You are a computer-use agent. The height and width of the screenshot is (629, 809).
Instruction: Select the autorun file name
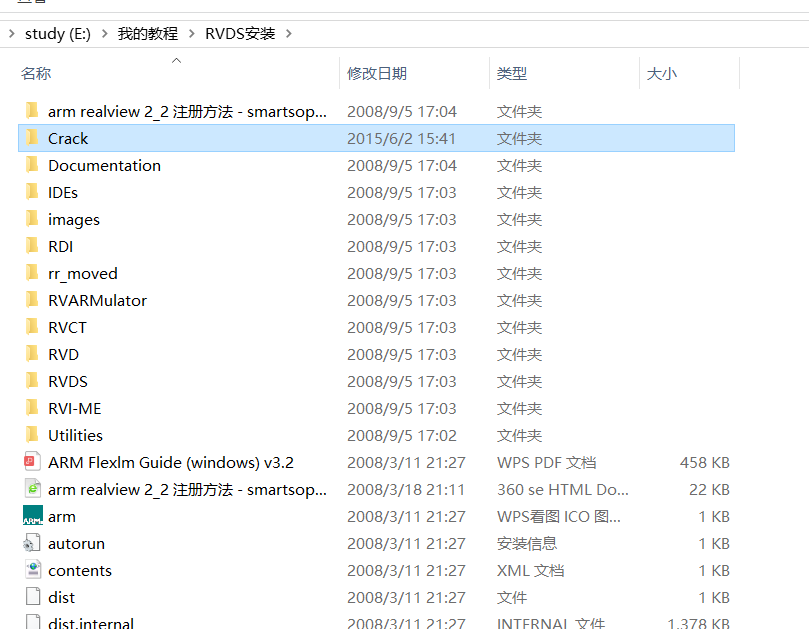pos(76,544)
